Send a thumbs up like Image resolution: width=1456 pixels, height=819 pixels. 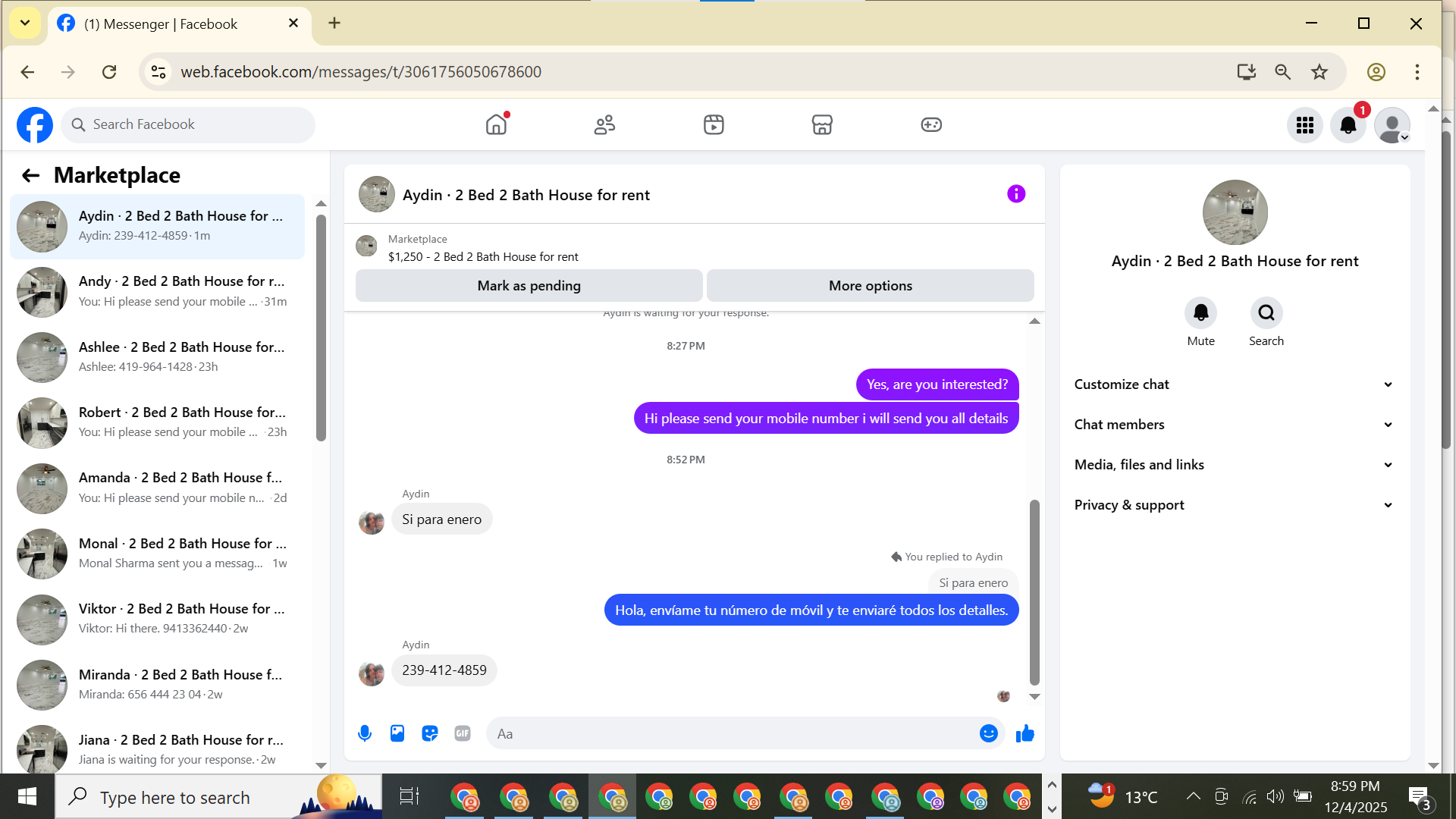click(x=1025, y=733)
